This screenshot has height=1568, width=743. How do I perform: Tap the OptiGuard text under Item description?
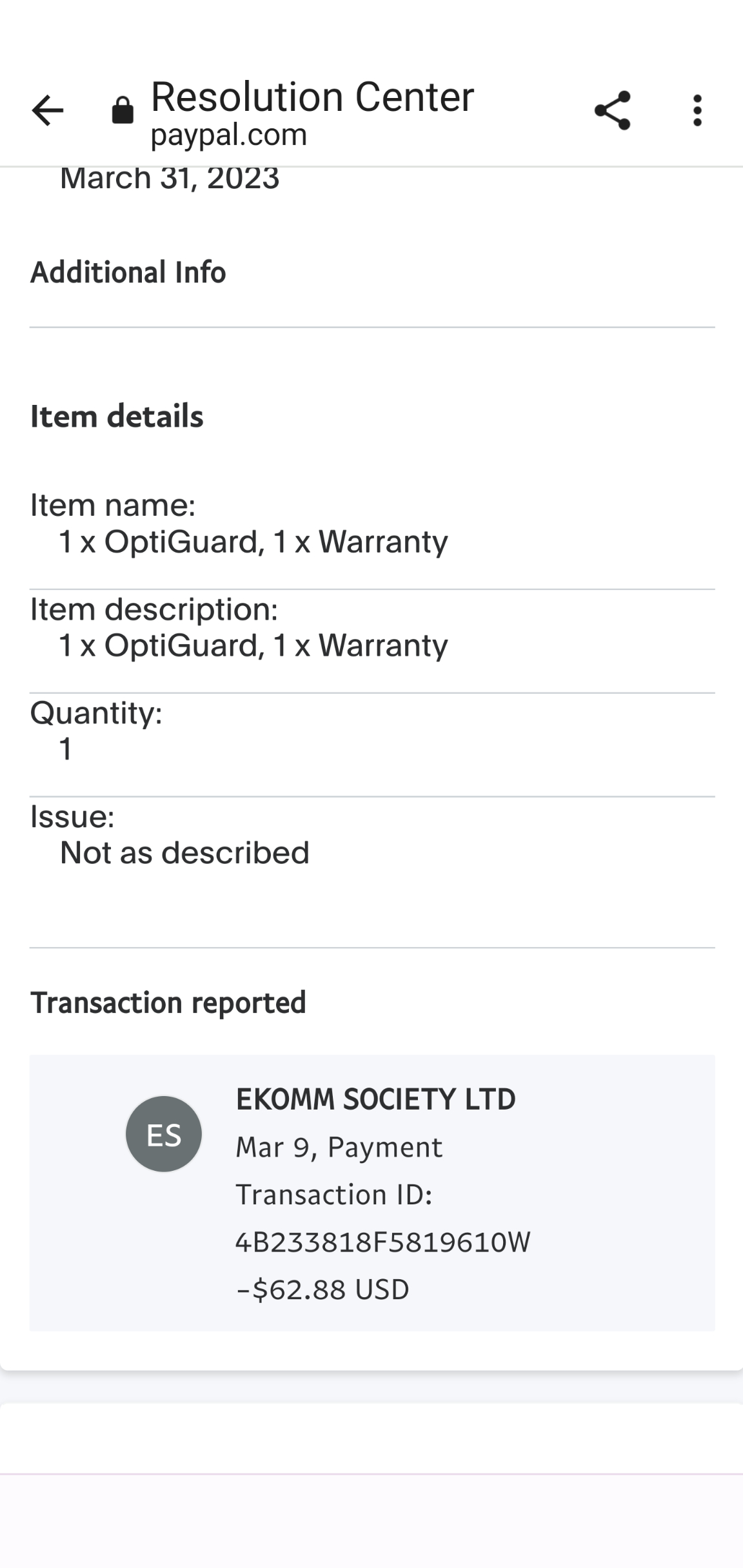tap(184, 645)
